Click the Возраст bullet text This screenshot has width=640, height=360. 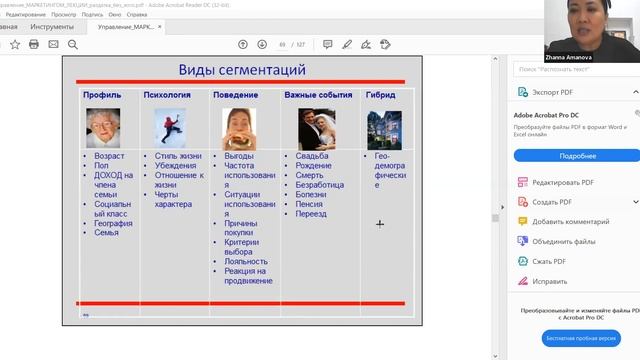click(109, 156)
